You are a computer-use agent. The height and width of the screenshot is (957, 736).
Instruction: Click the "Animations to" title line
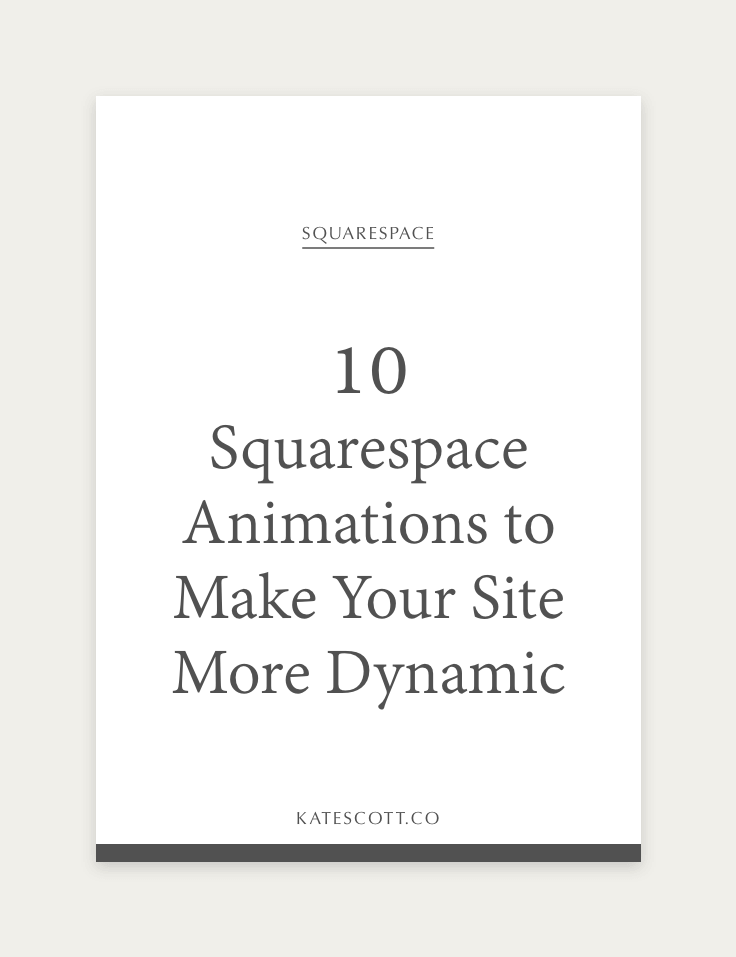[369, 524]
